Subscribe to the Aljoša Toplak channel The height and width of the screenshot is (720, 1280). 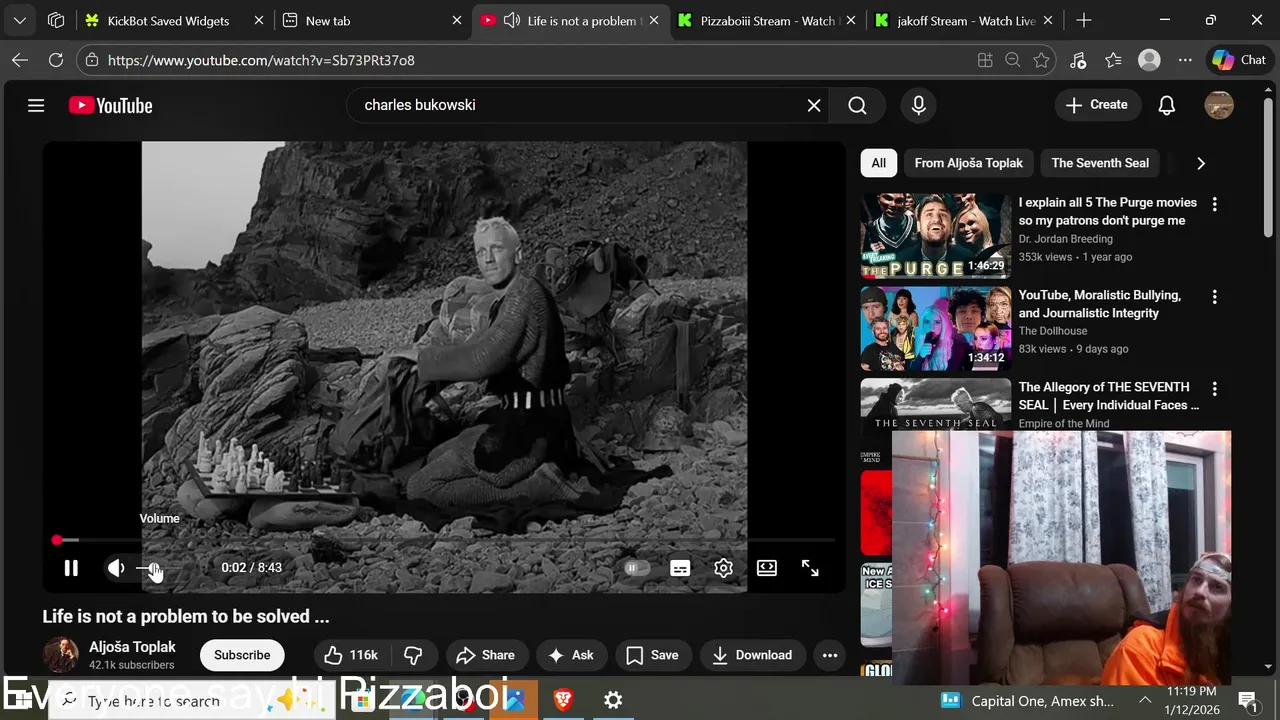click(x=242, y=655)
